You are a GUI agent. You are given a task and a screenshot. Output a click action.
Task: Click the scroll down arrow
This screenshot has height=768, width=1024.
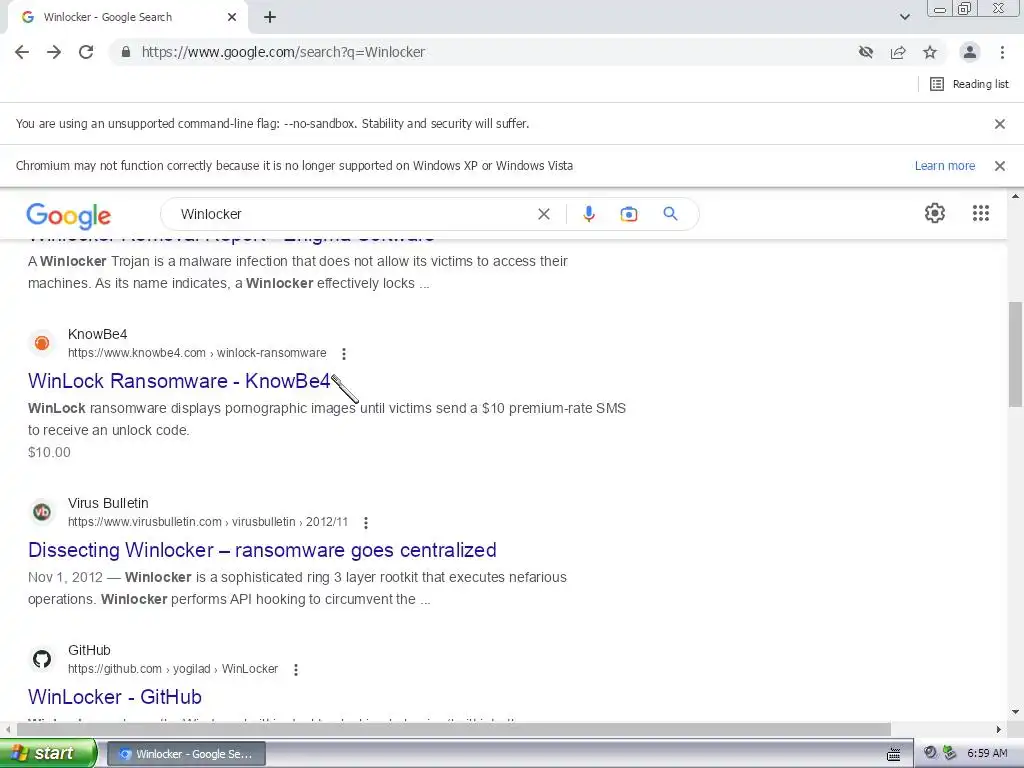(x=1016, y=712)
